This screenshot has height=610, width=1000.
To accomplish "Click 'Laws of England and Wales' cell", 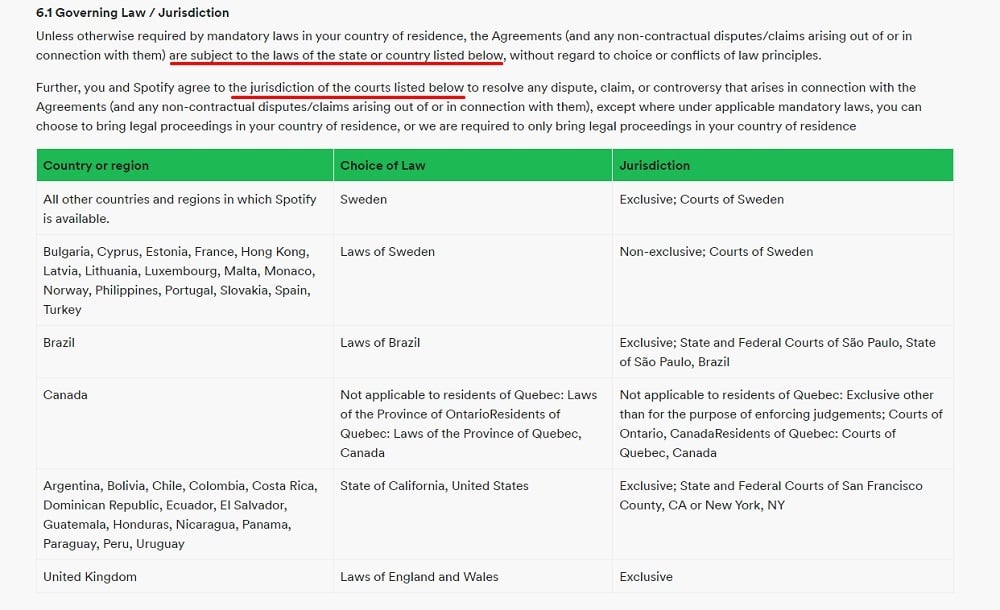I will pos(473,577).
